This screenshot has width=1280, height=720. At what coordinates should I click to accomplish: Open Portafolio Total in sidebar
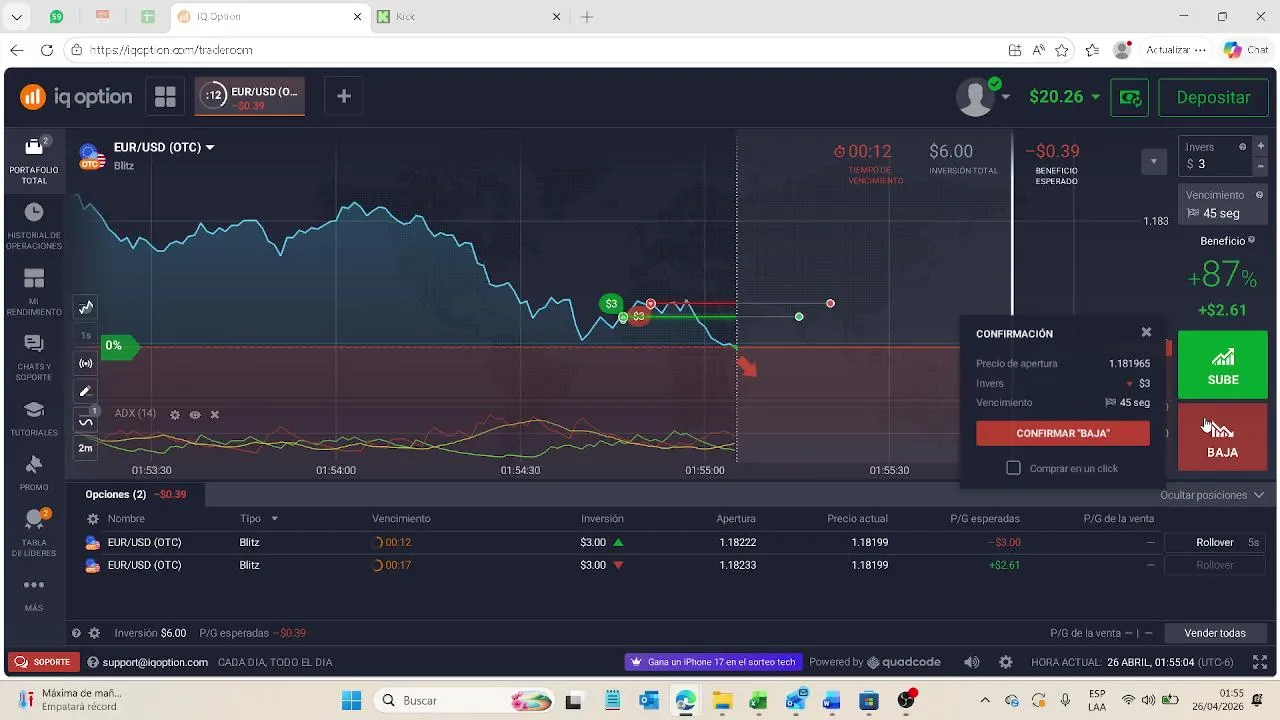pos(34,160)
